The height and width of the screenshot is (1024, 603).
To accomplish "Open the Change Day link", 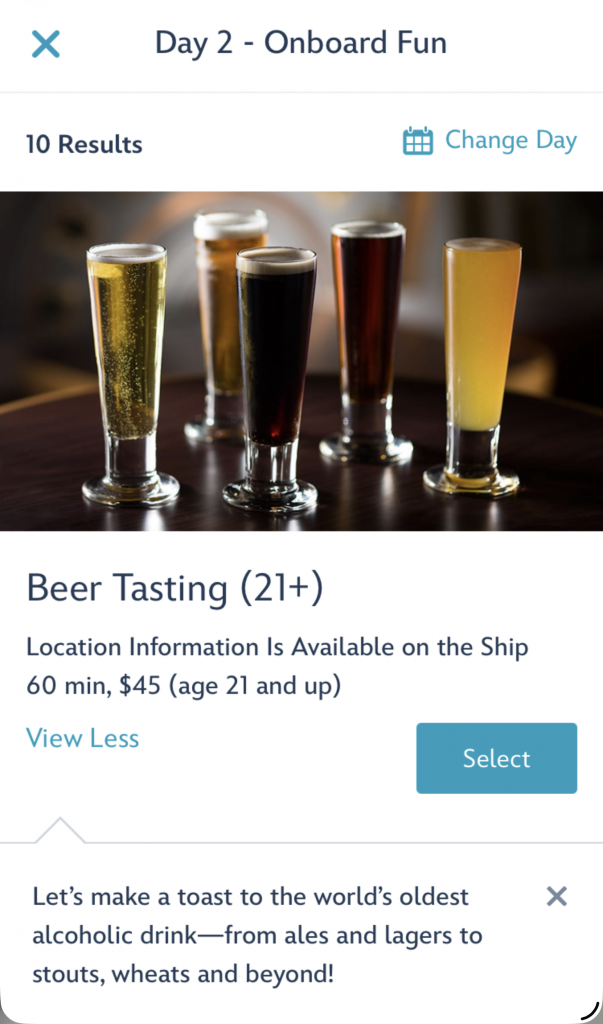I will click(510, 140).
